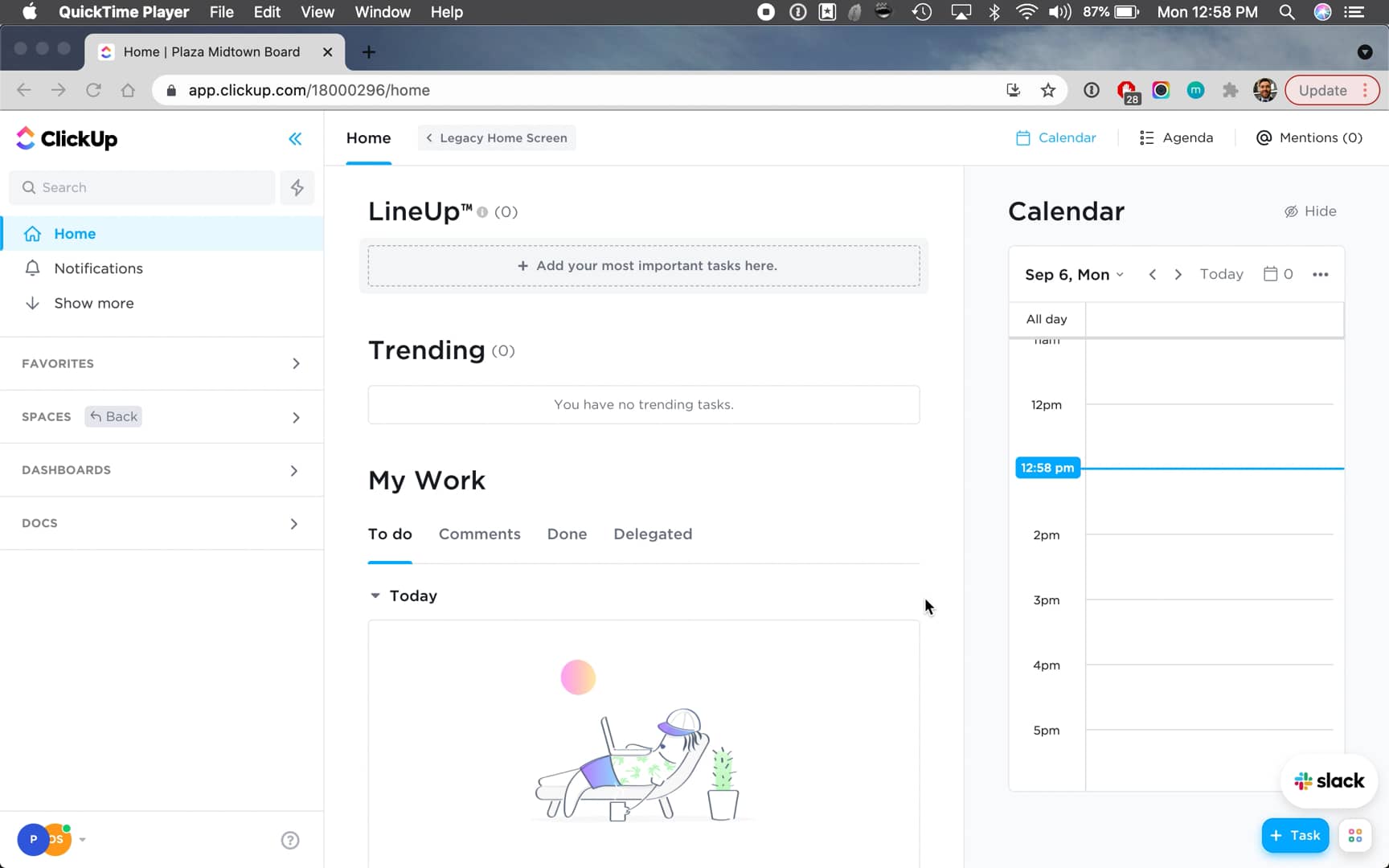This screenshot has width=1389, height=868.
Task: Open help via the question mark icon
Action: coord(289,839)
